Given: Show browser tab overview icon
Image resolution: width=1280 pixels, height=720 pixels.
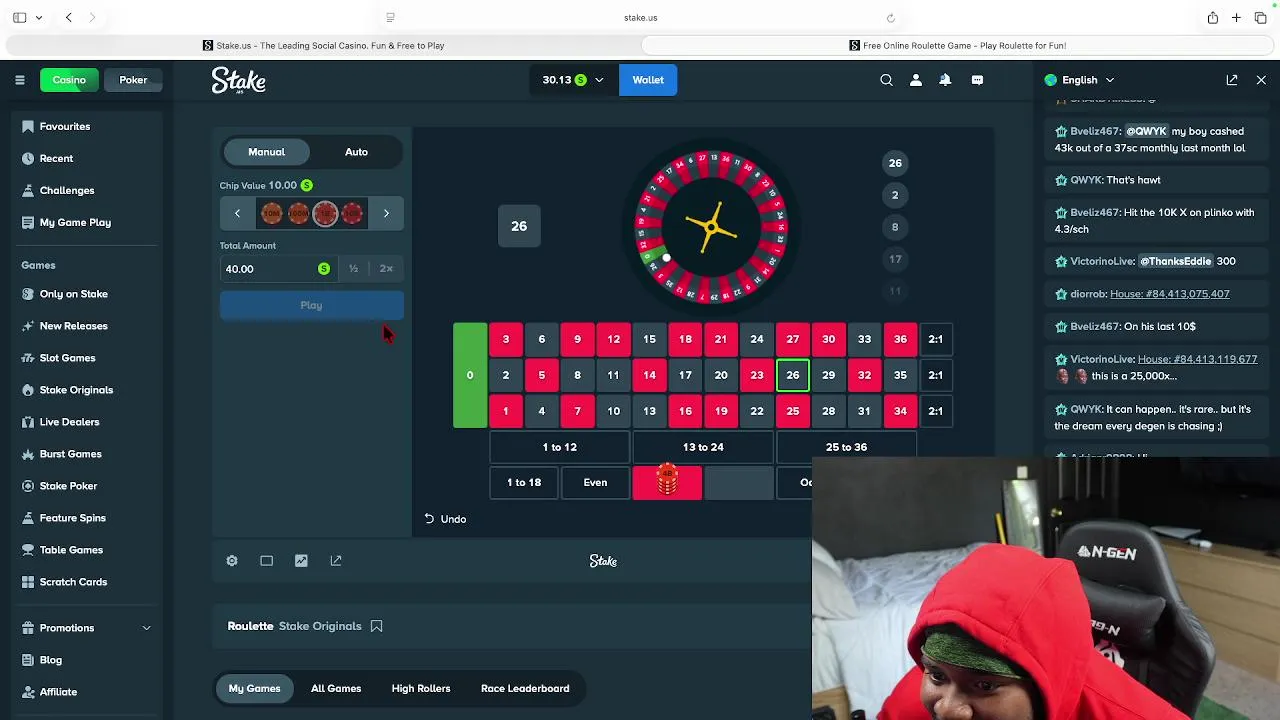Looking at the screenshot, I should point(1260,17).
